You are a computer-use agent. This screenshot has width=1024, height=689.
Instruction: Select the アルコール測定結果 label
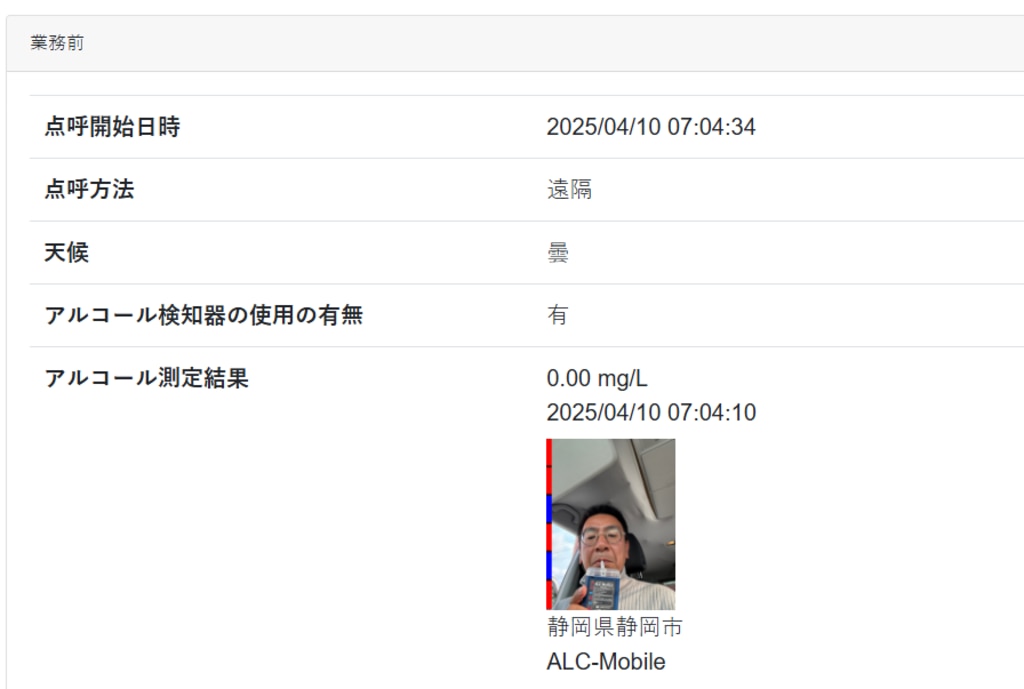[146, 378]
